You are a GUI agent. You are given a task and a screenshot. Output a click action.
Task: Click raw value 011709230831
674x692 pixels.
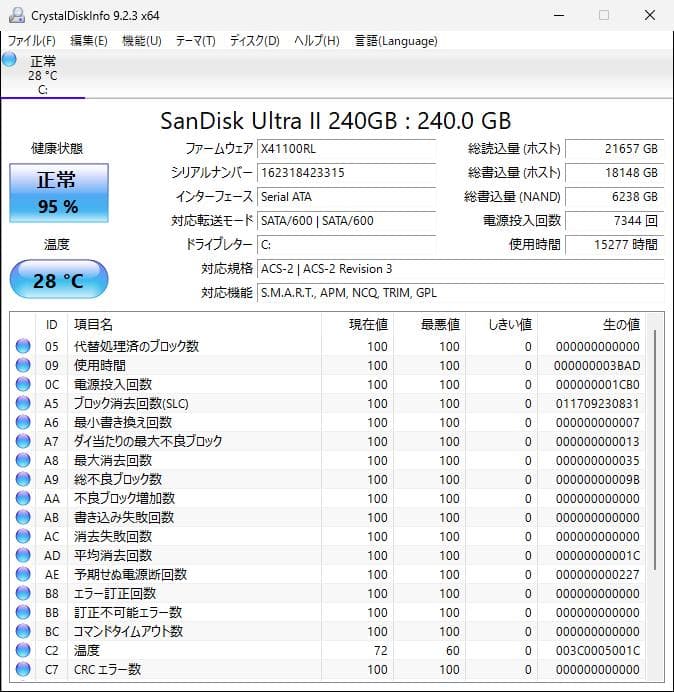597,403
